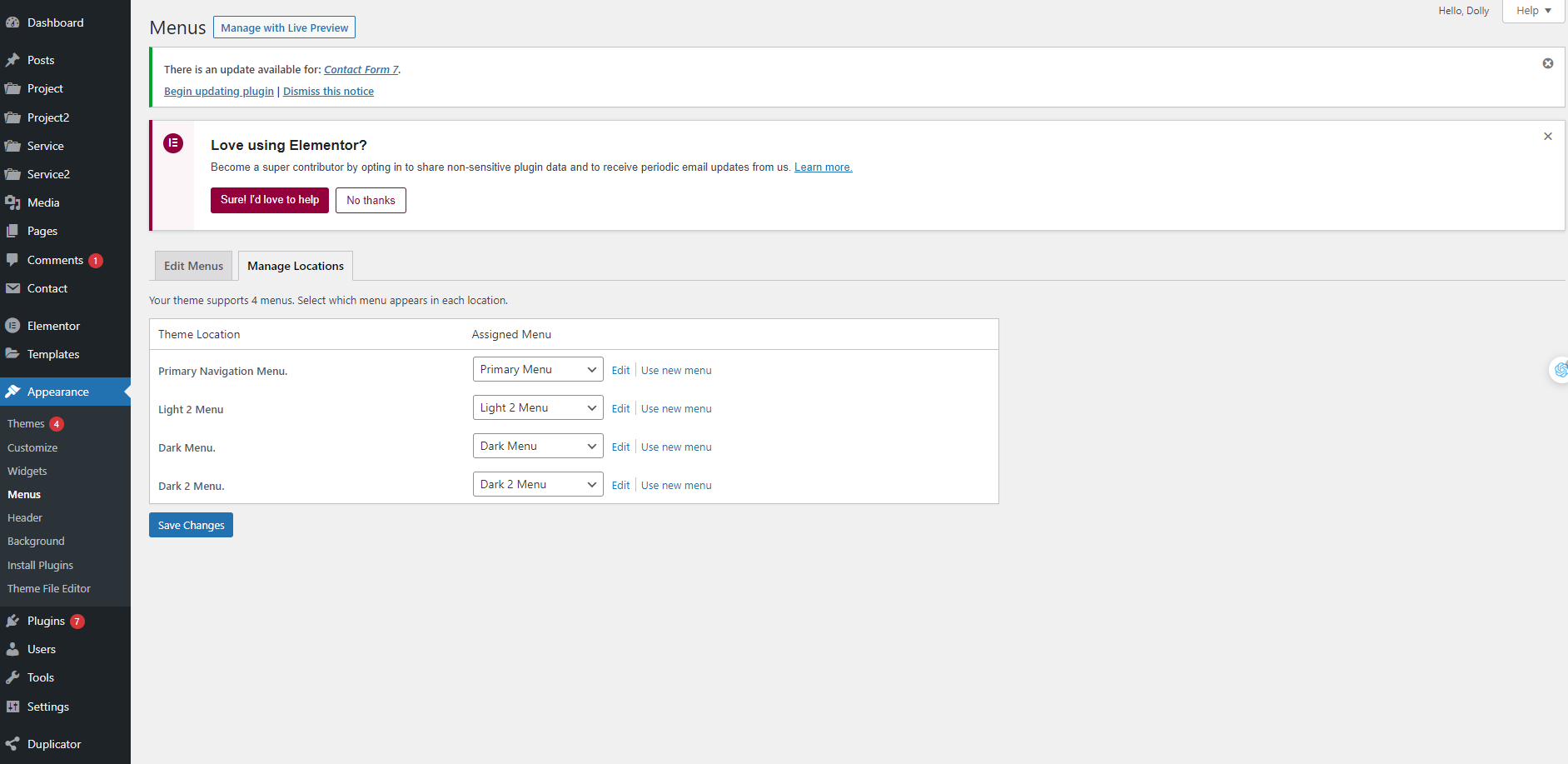The image size is (1568, 764).
Task: Edit the Dark 2 Menu assignment
Action: (x=620, y=486)
